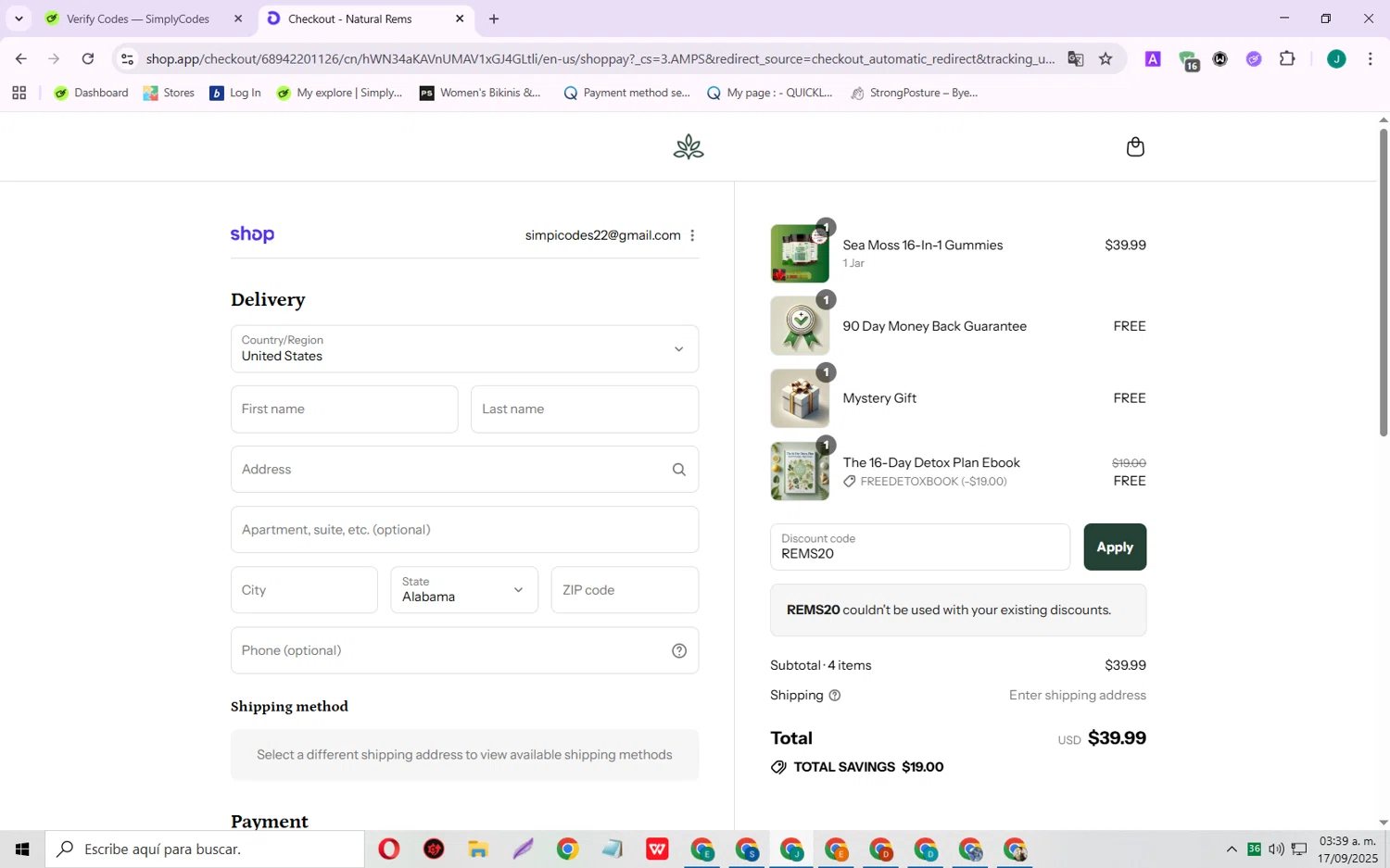Click the phone field help question icon
Image resolution: width=1390 pixels, height=868 pixels.
coord(679,651)
